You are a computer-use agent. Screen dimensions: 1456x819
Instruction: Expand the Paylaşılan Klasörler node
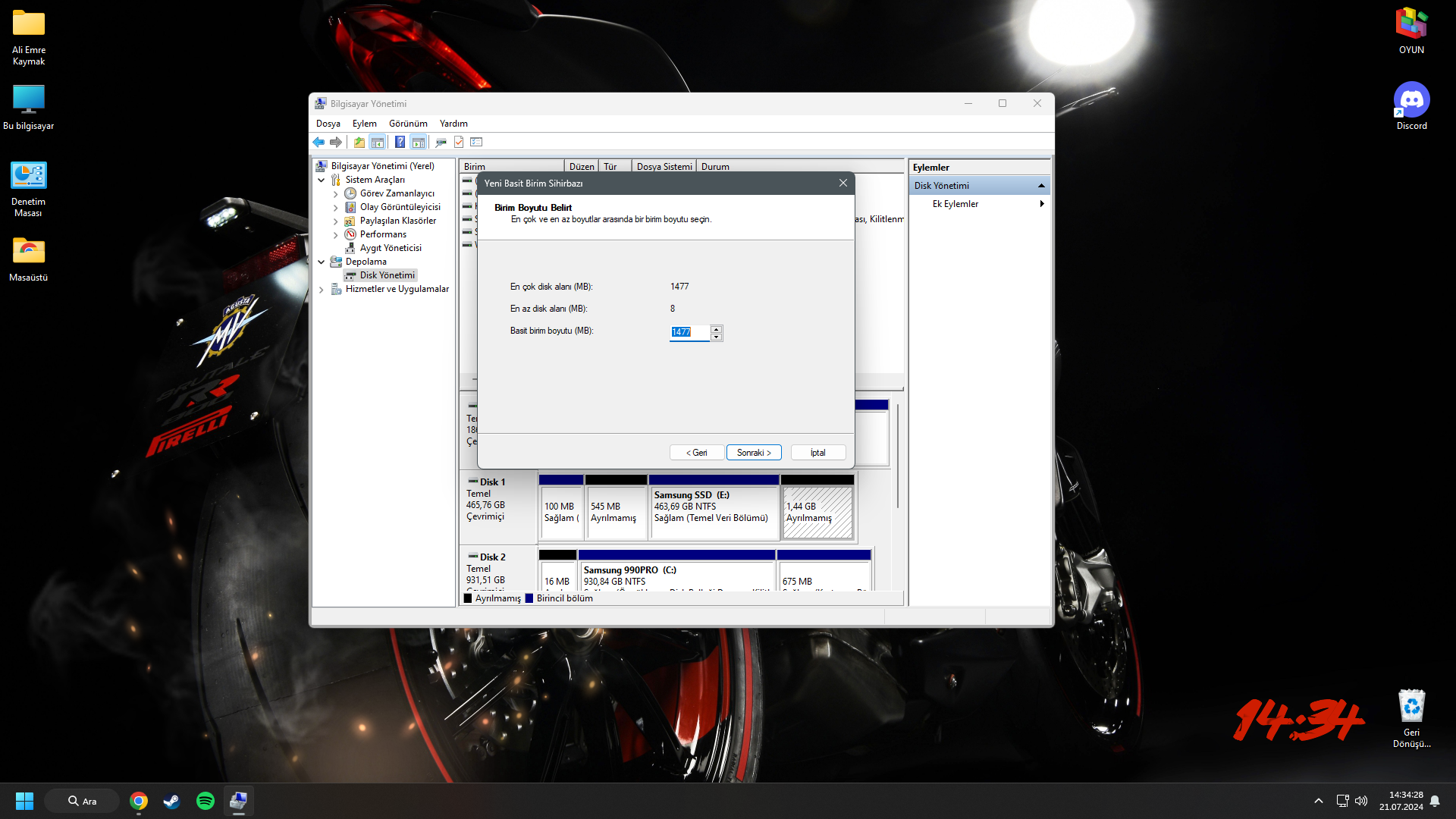pyautogui.click(x=336, y=221)
